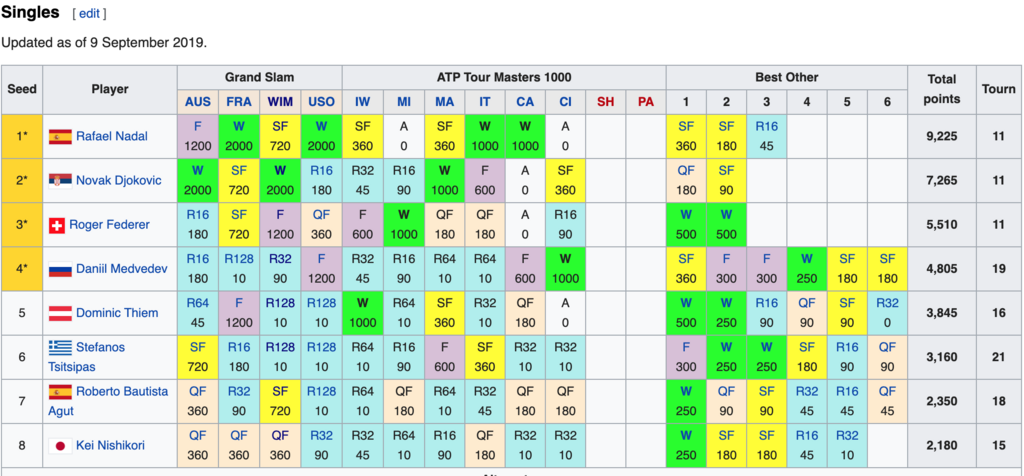This screenshot has height=476, width=1024.
Task: Open the WIM column header link
Action: point(280,101)
